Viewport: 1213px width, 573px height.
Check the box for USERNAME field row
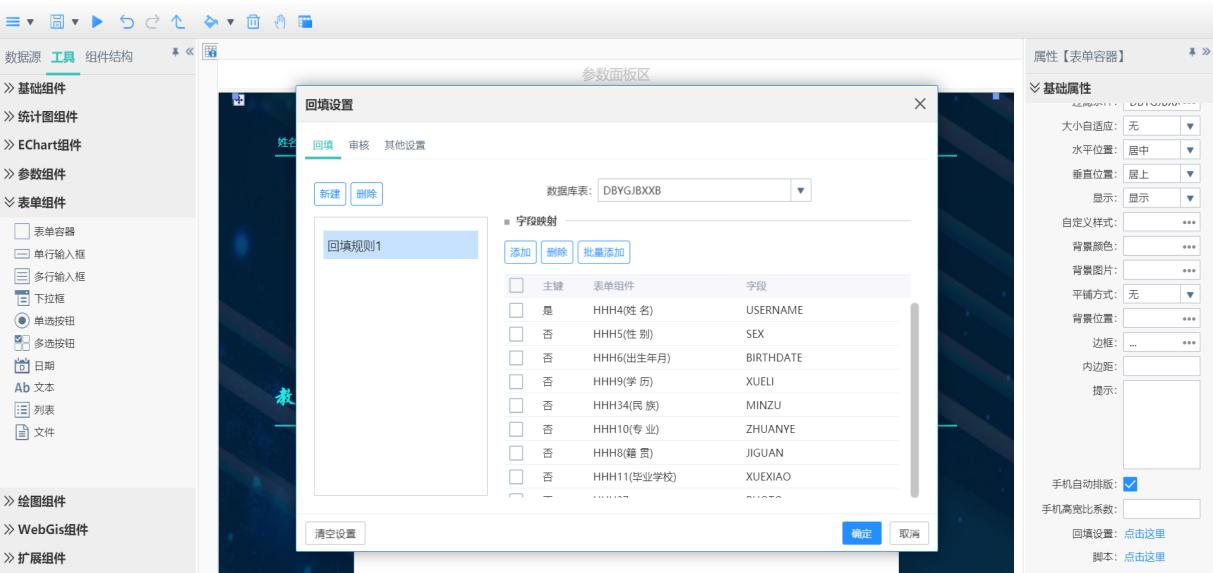[x=517, y=310]
